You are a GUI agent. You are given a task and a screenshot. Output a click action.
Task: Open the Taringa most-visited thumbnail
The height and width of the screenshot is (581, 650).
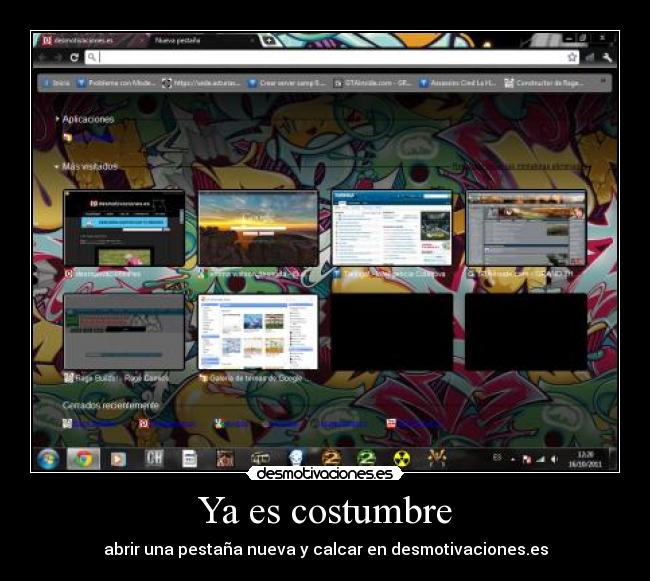392,228
